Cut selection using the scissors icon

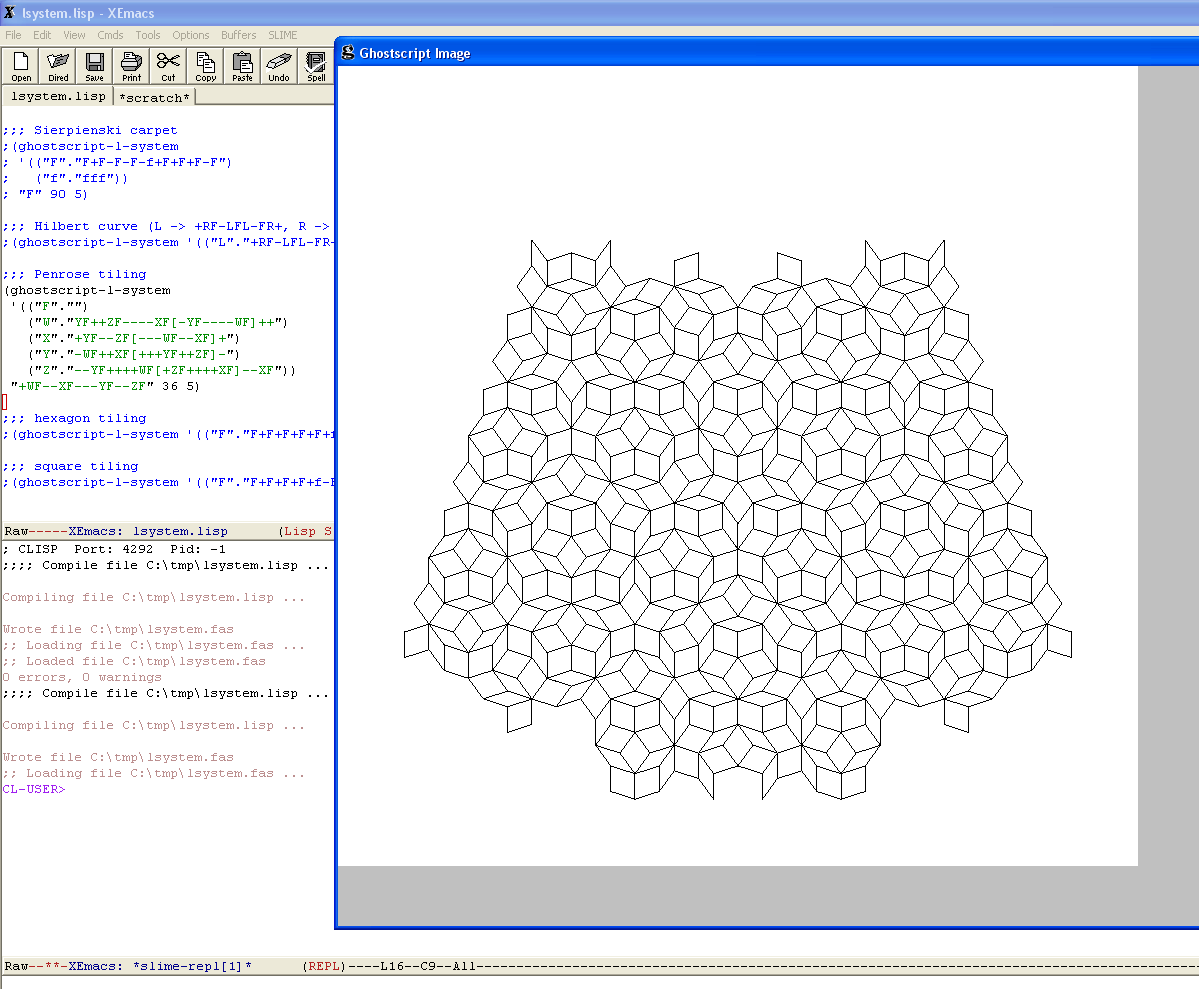(x=168, y=66)
